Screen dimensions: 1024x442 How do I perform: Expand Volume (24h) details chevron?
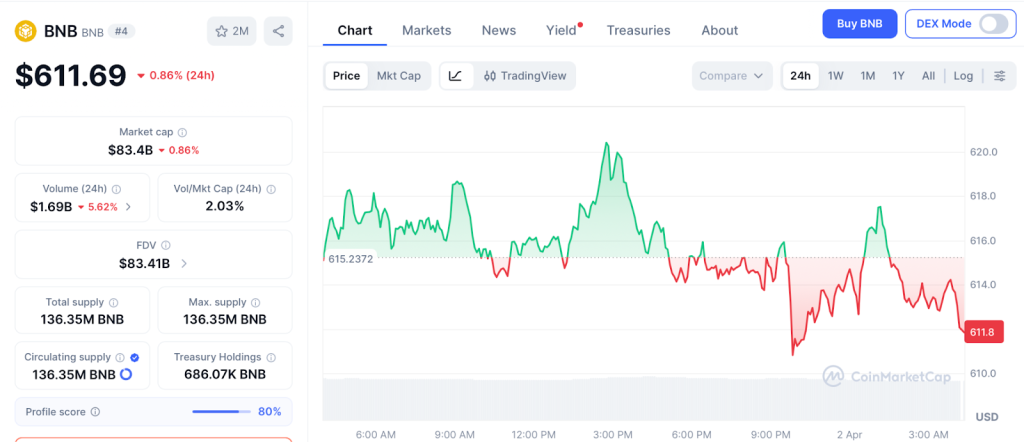tap(128, 207)
